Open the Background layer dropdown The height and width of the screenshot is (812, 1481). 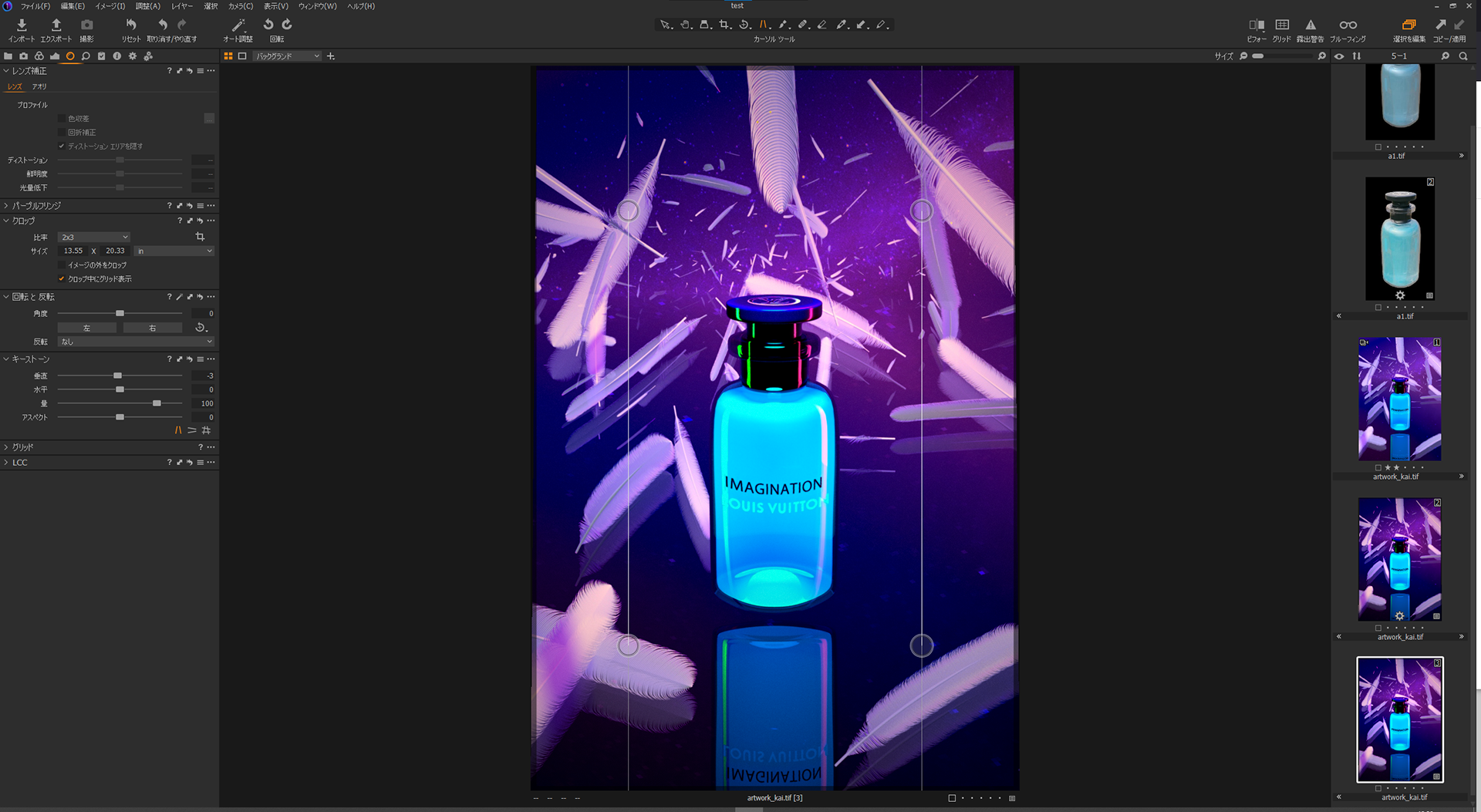287,56
